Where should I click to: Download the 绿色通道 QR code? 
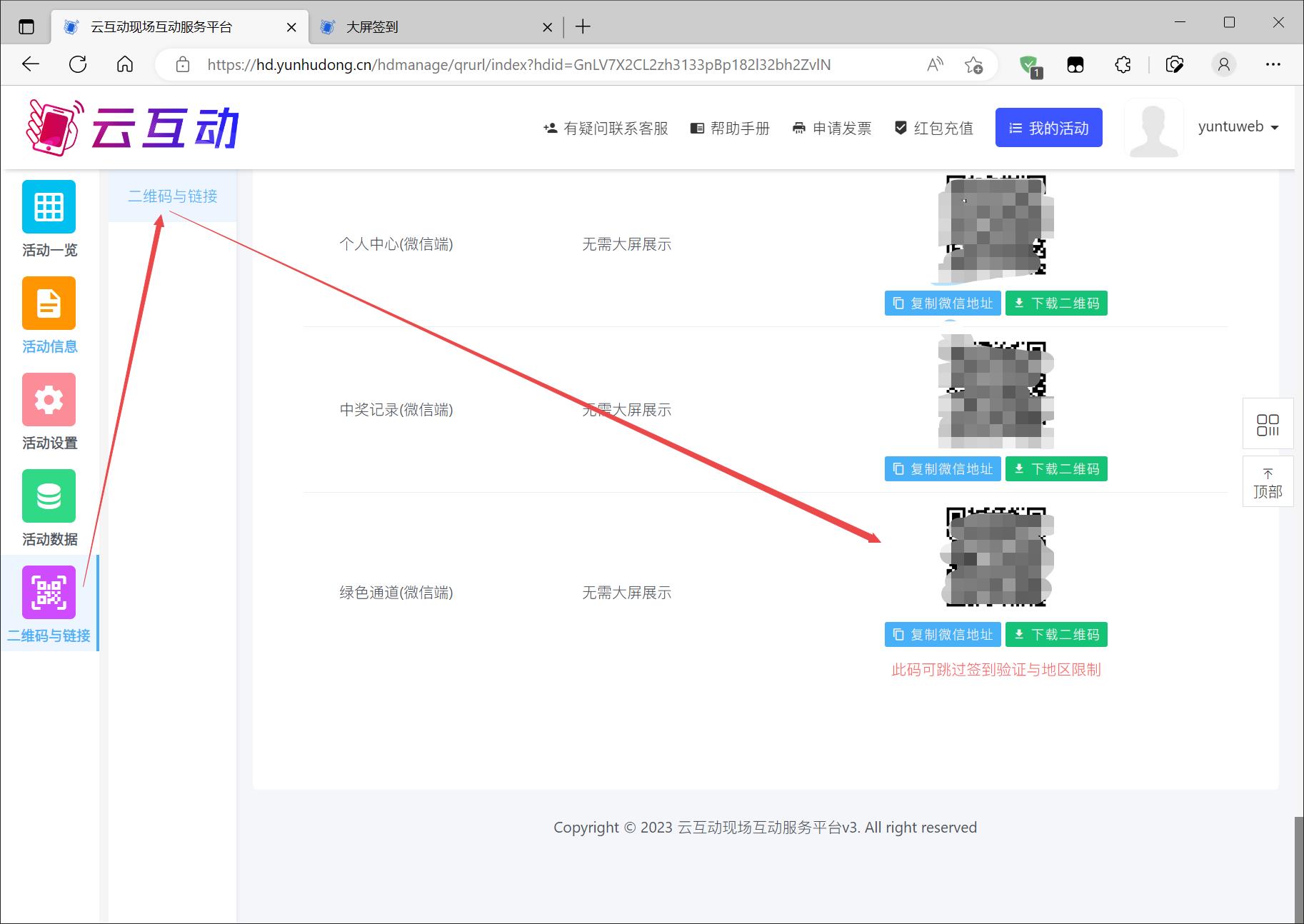tap(1056, 635)
